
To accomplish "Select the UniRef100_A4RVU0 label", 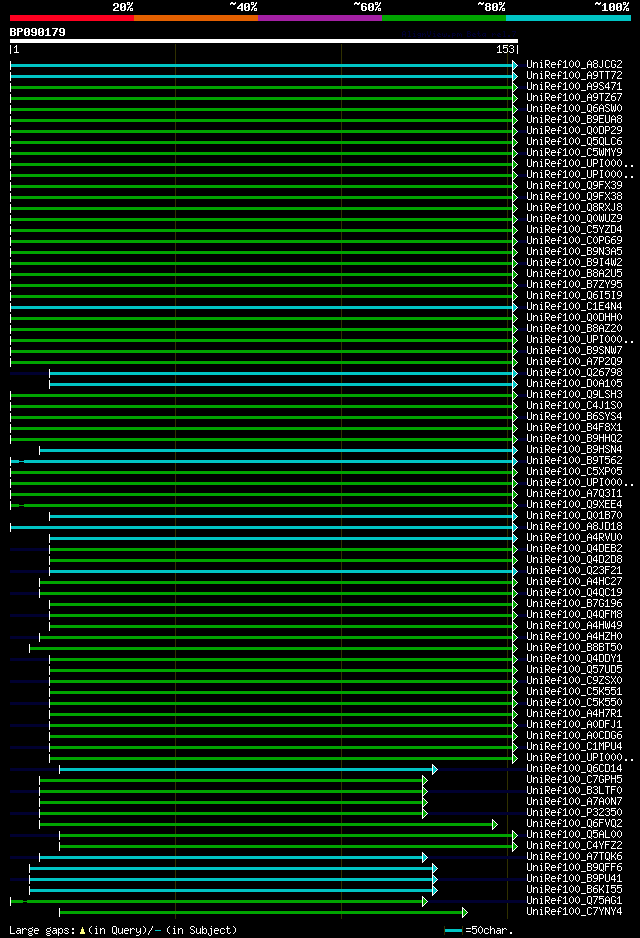I will 574,538.
